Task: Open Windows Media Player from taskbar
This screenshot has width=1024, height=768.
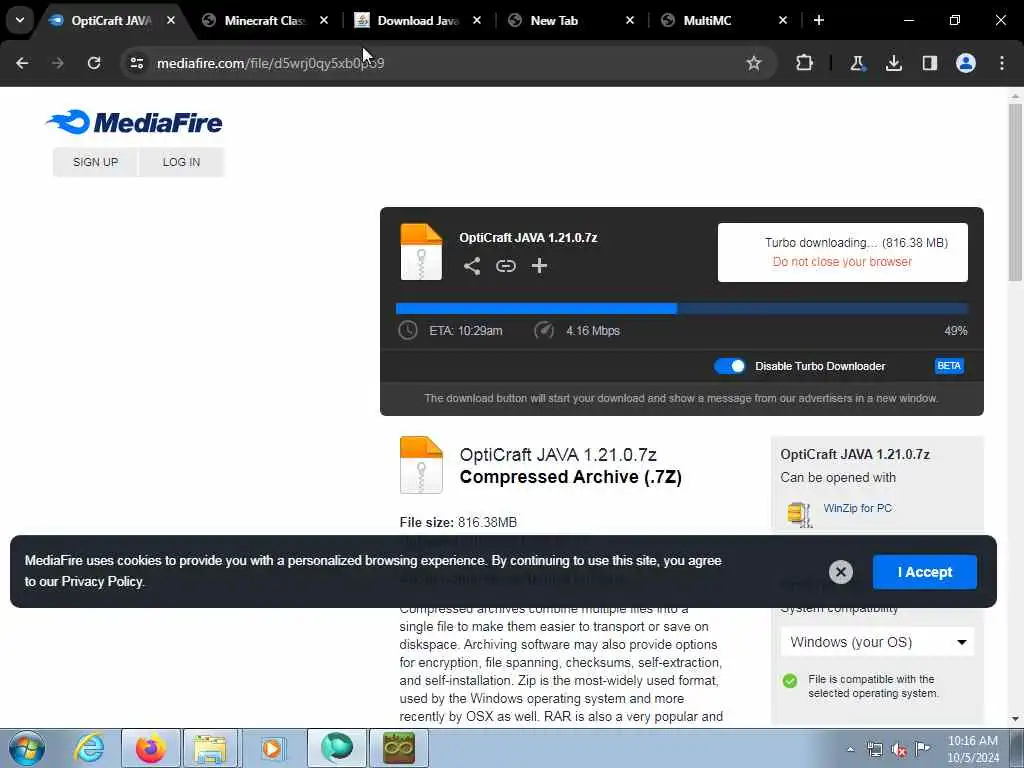Action: coord(272,748)
